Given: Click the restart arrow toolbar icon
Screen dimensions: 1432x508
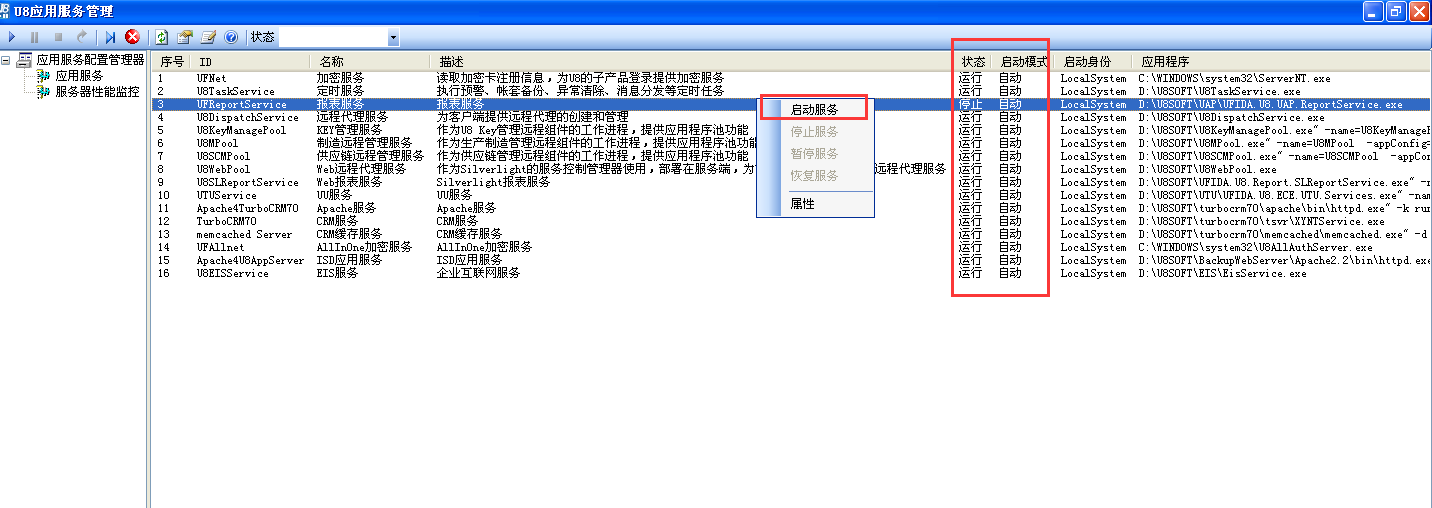Looking at the screenshot, I should [82, 37].
